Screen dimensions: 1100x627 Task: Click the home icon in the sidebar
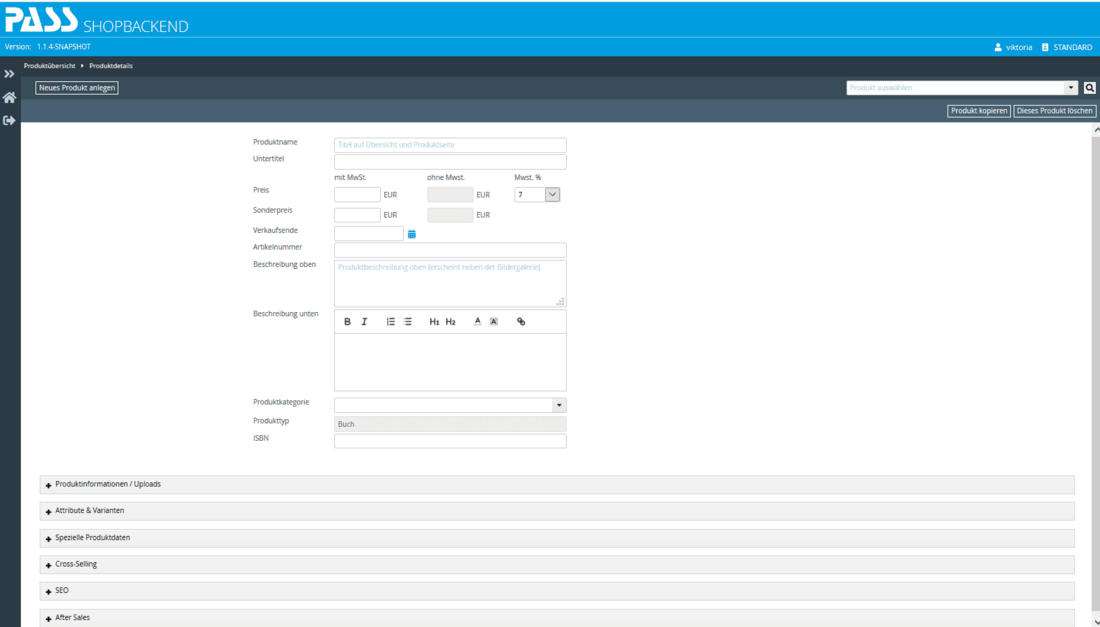tap(9, 98)
